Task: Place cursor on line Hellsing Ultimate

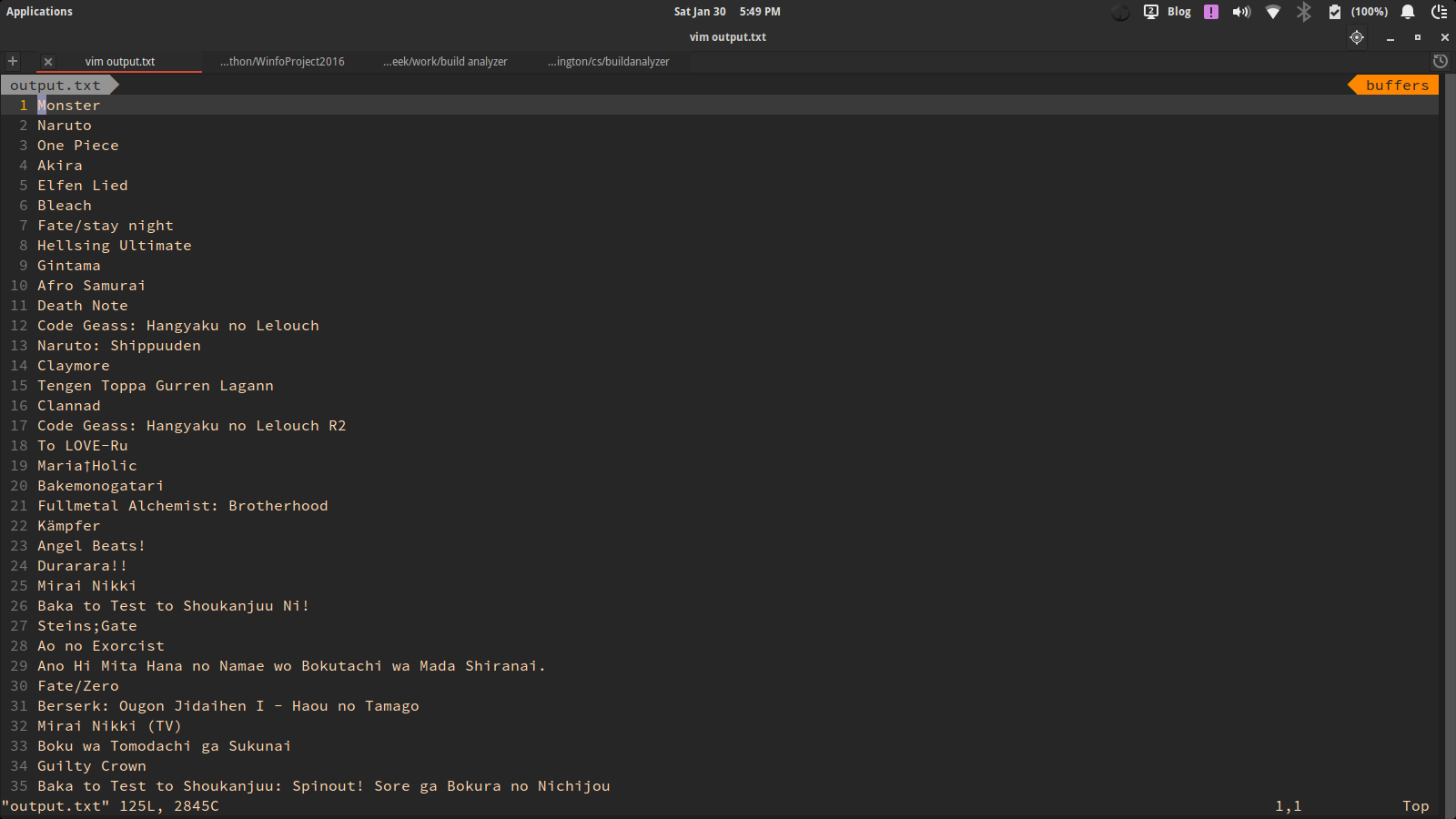Action: [x=115, y=246]
